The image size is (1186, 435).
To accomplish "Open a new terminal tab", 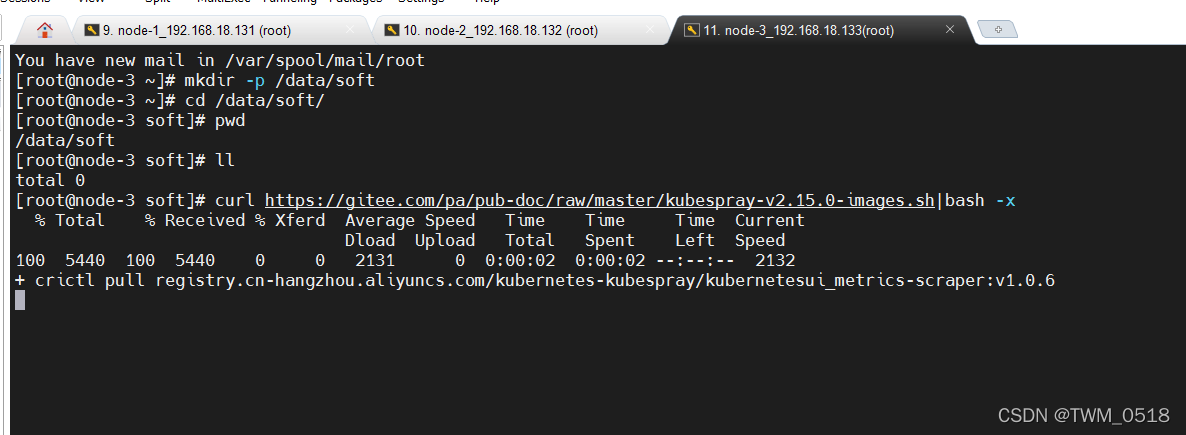I will point(995,30).
